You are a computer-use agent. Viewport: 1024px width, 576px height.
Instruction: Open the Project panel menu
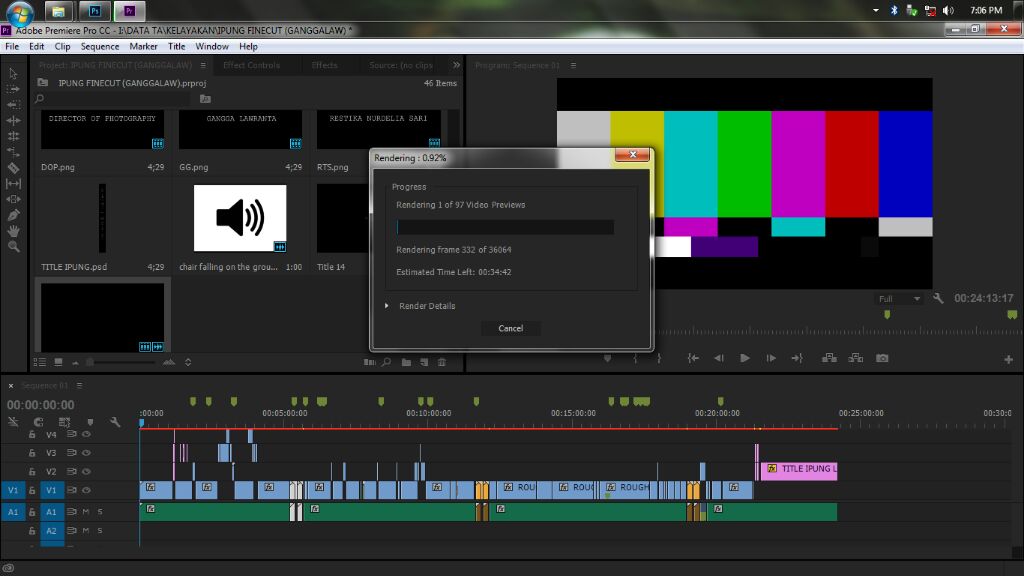(x=203, y=65)
